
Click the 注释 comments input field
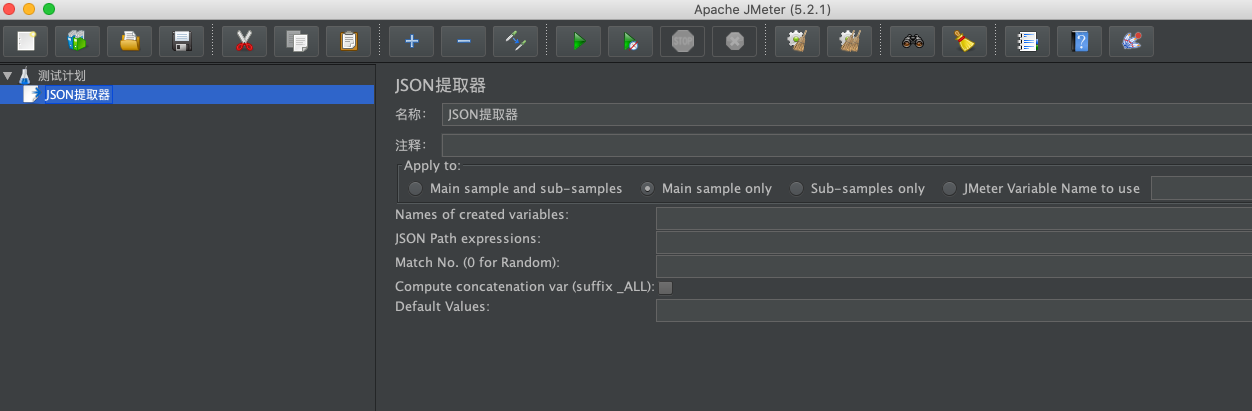pyautogui.click(x=846, y=145)
